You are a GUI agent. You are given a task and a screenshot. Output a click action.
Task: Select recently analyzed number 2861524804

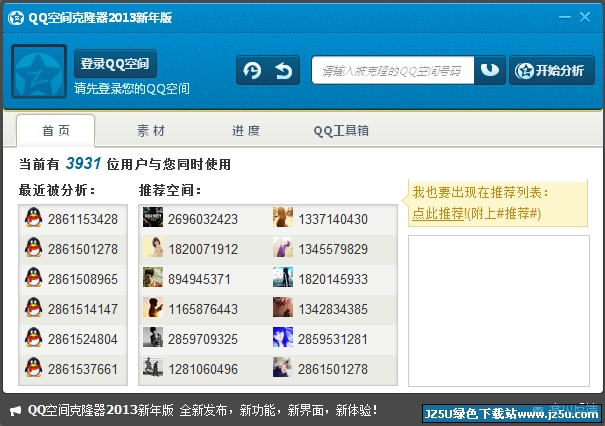click(83, 340)
